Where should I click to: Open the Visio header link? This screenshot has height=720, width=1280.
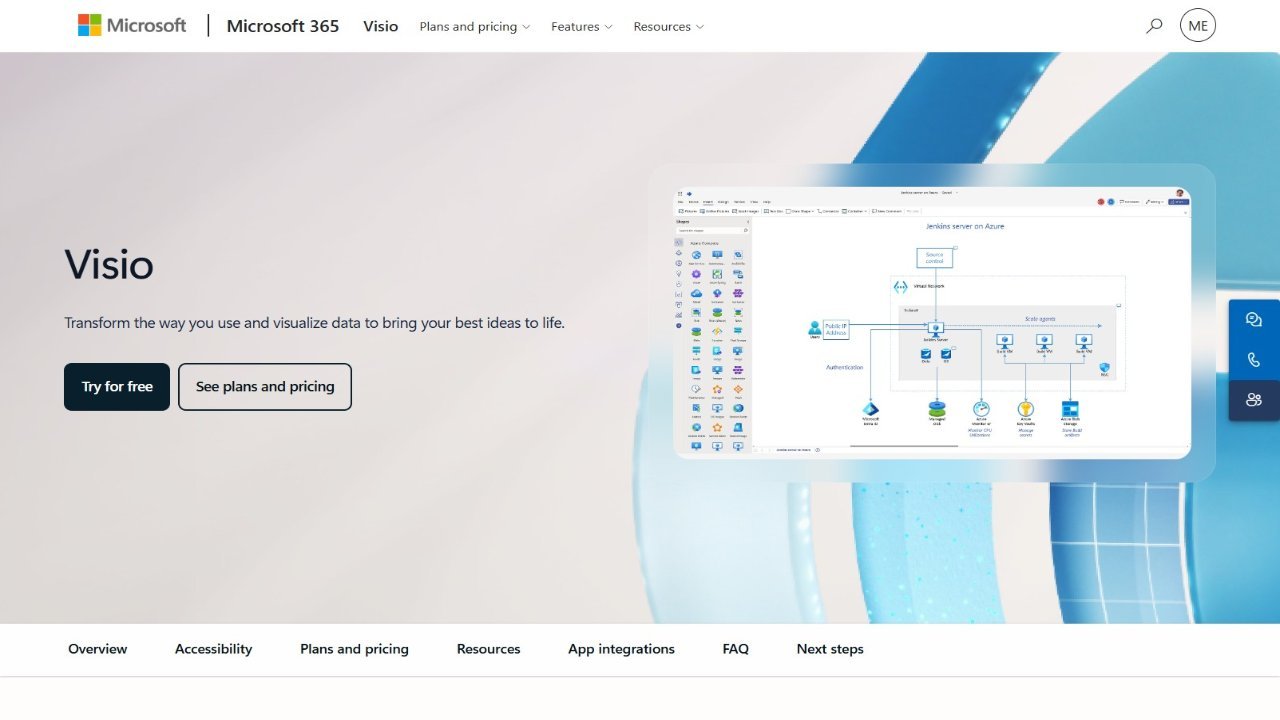pyautogui.click(x=381, y=26)
